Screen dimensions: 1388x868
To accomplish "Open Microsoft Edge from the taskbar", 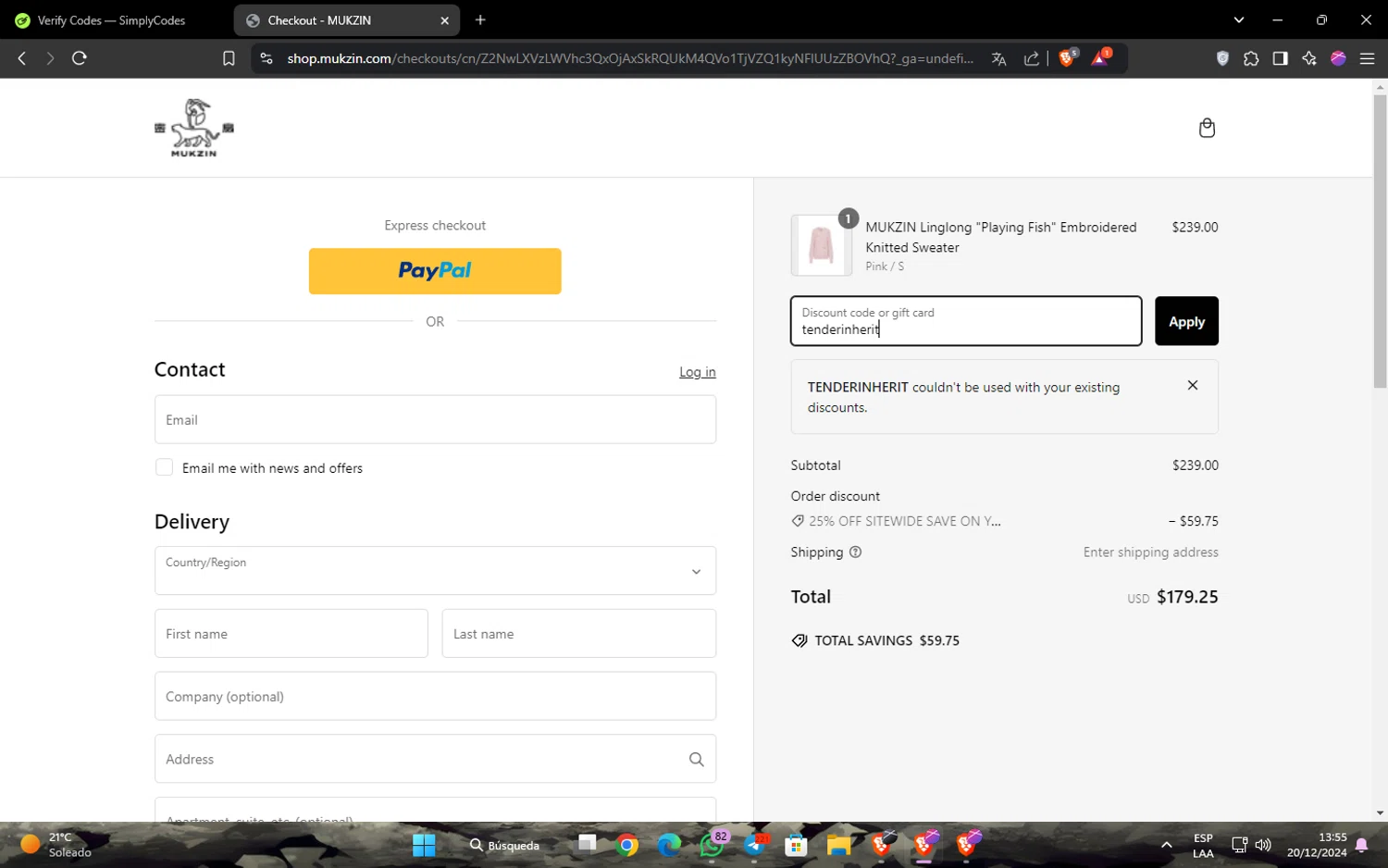I will tap(669, 845).
